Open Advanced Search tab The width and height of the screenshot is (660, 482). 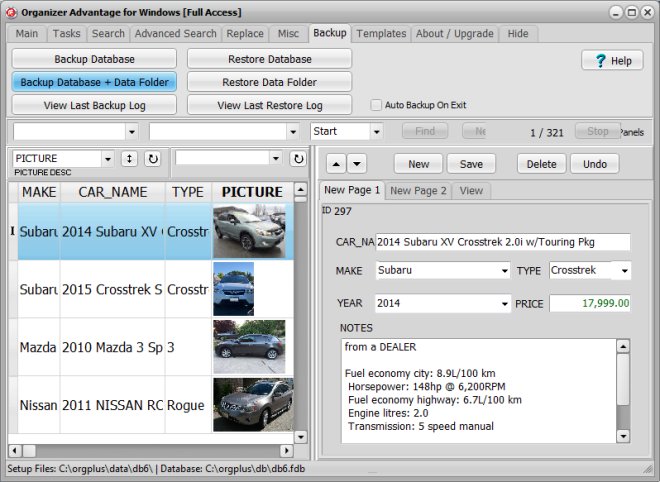176,33
